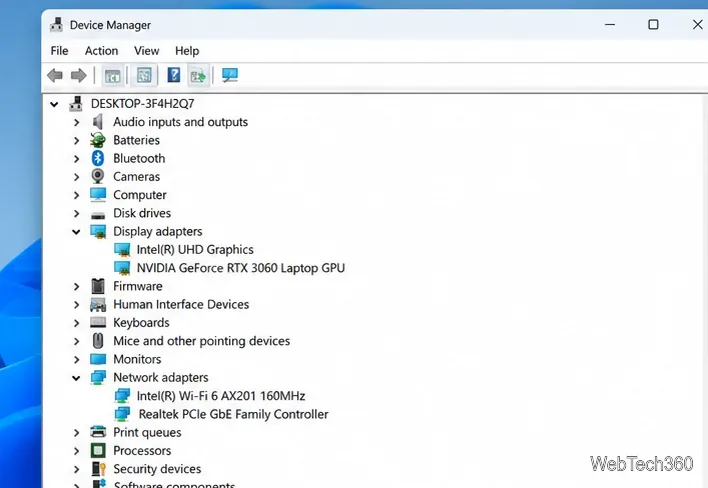Select NVIDIA GeForce RTX 3060 Laptop GPU
708x488 pixels.
[x=241, y=268]
